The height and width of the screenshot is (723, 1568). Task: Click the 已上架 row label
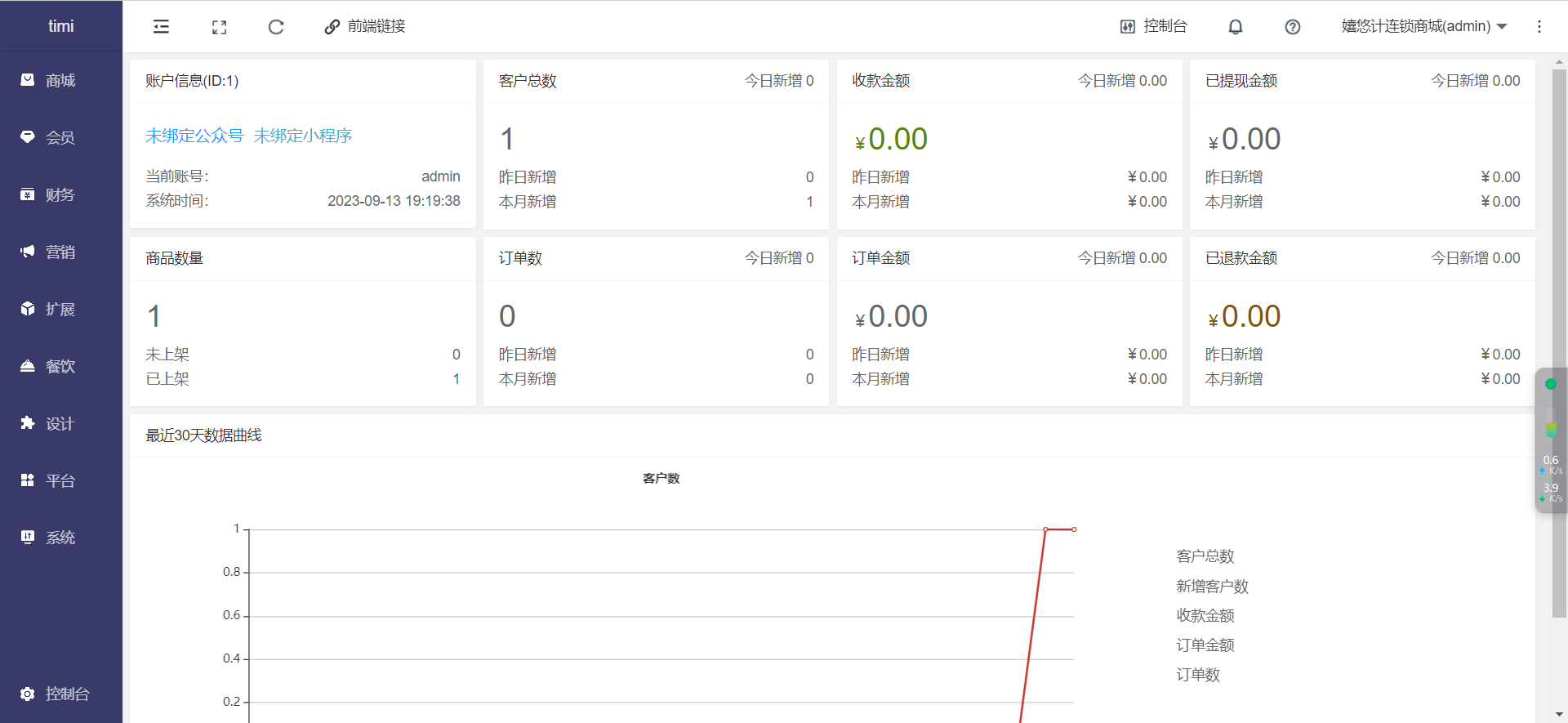point(167,379)
